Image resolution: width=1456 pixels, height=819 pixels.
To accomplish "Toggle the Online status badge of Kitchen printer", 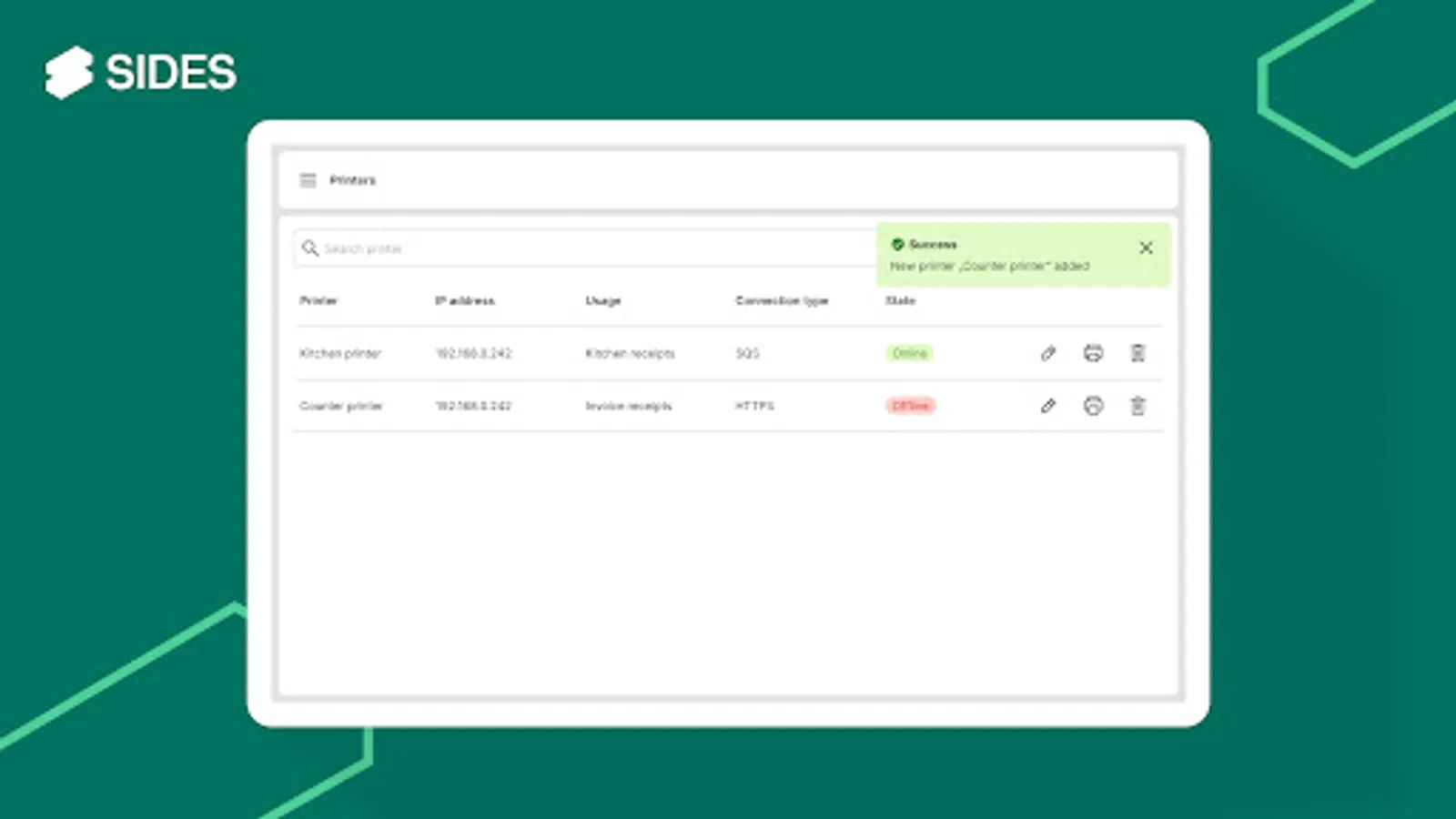I will pos(909,353).
